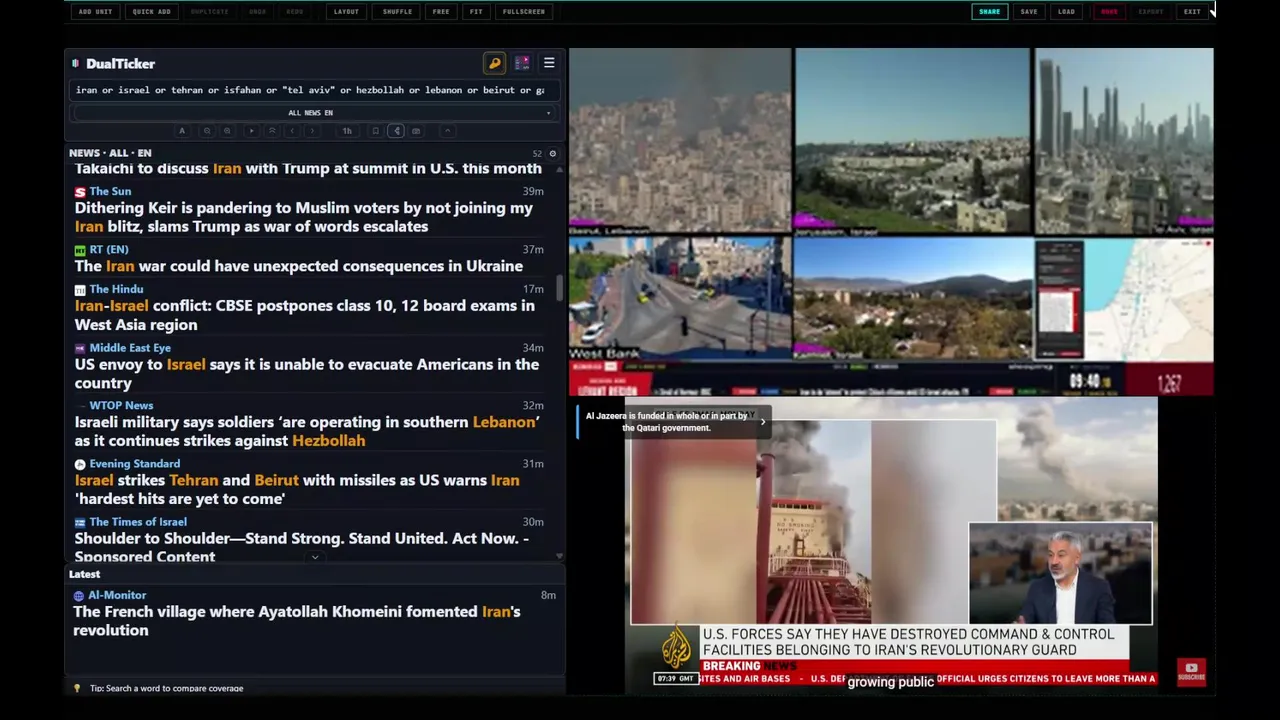Collapse the ticker toolbar with the up chevron
This screenshot has height=720, width=1280.
pyautogui.click(x=447, y=131)
